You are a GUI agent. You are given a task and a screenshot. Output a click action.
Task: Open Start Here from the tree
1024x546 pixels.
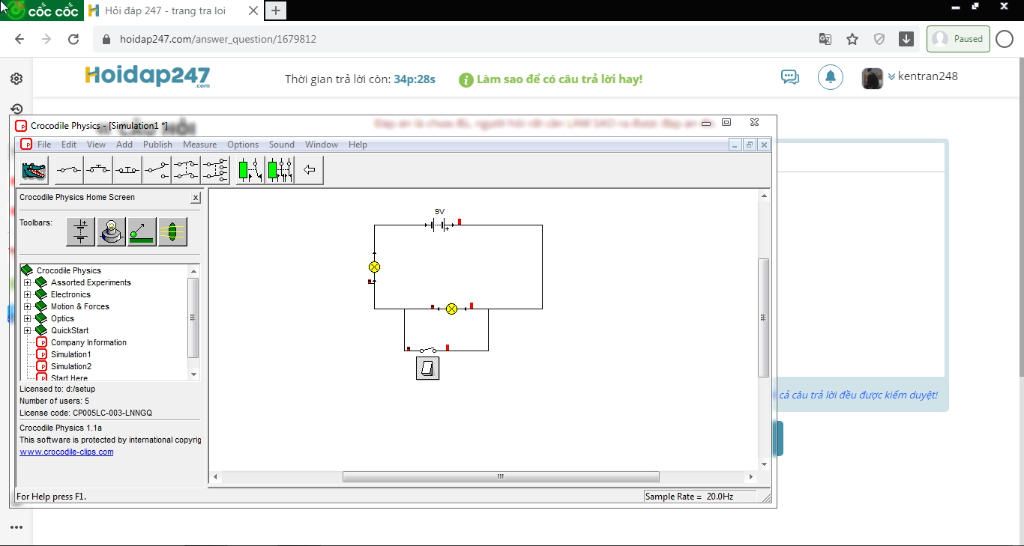pos(69,377)
